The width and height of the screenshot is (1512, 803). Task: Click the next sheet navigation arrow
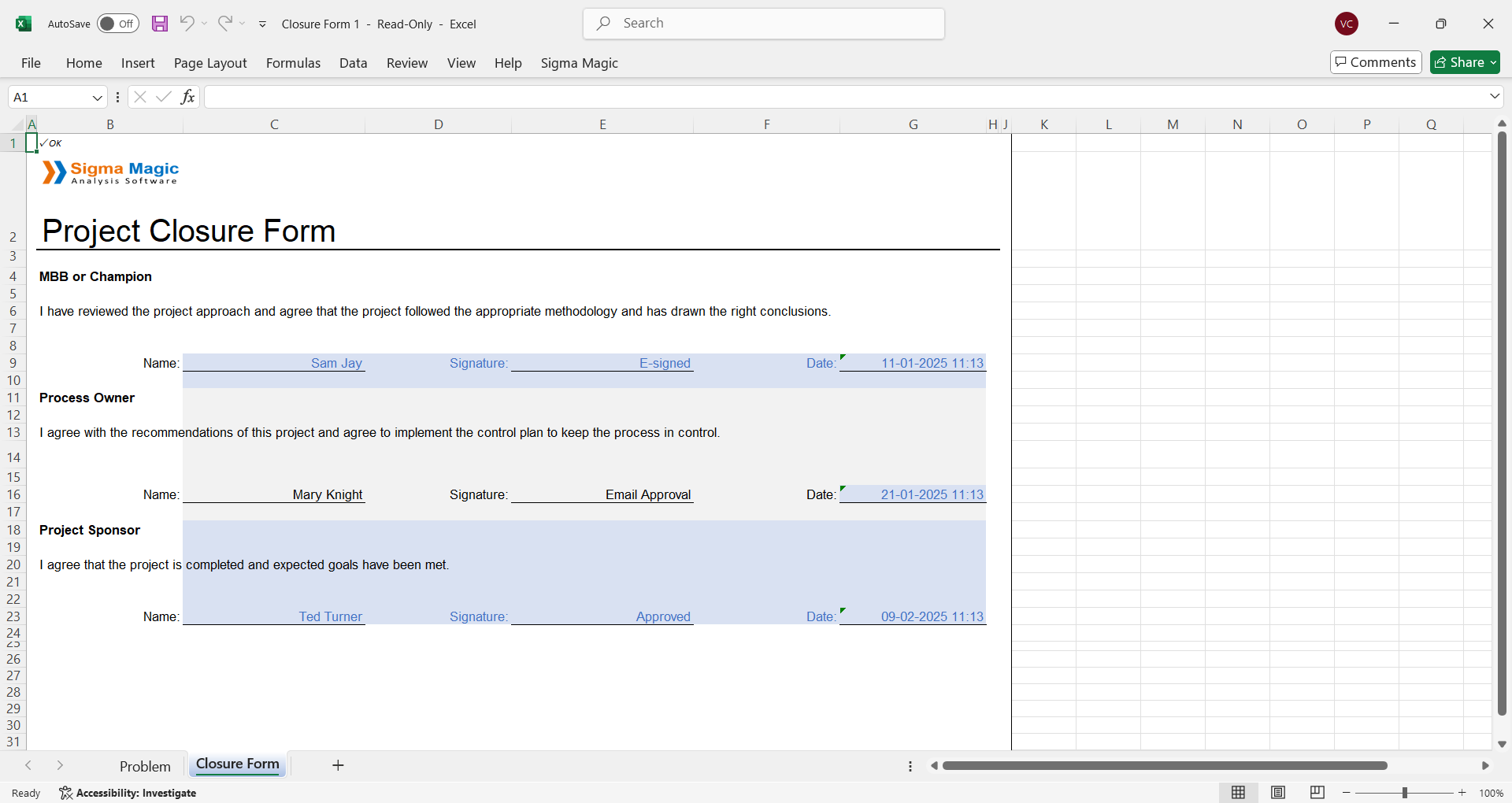click(x=60, y=765)
